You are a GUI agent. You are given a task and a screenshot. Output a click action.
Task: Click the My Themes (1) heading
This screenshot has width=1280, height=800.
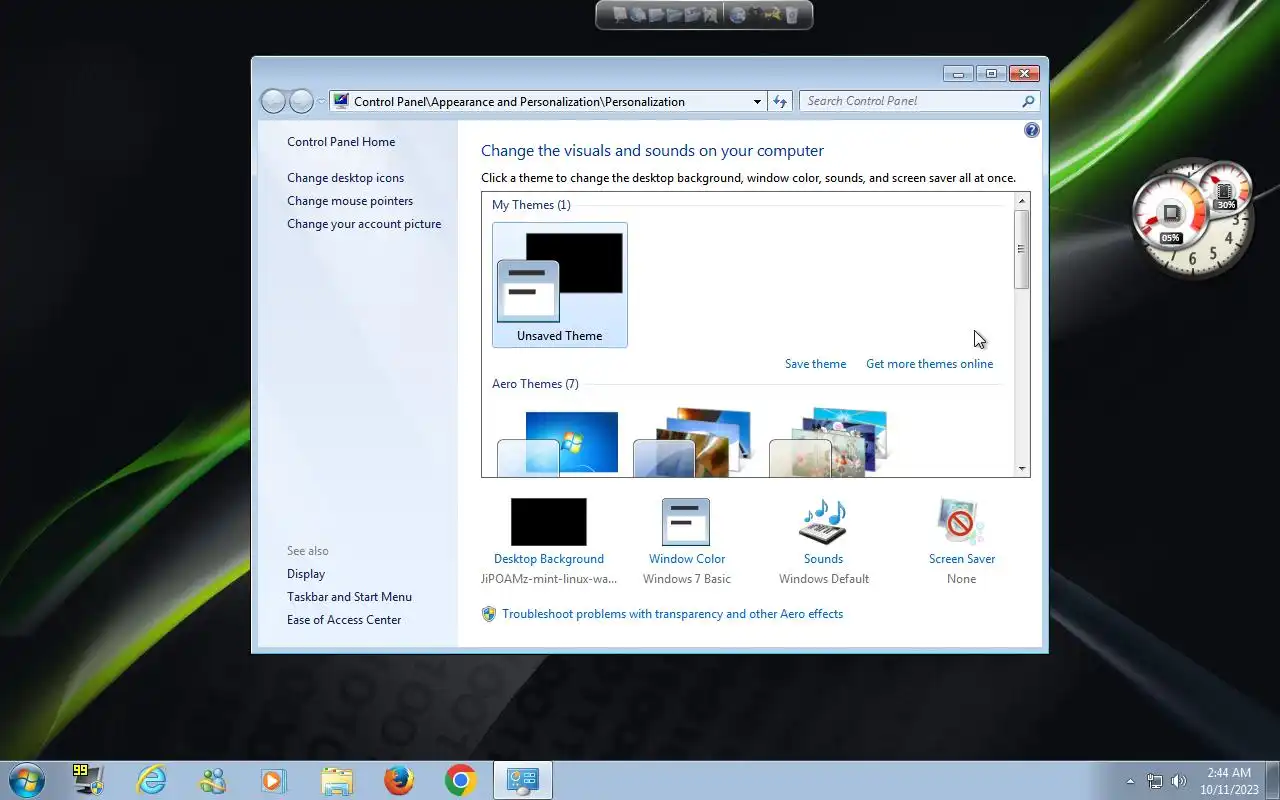[x=531, y=205]
